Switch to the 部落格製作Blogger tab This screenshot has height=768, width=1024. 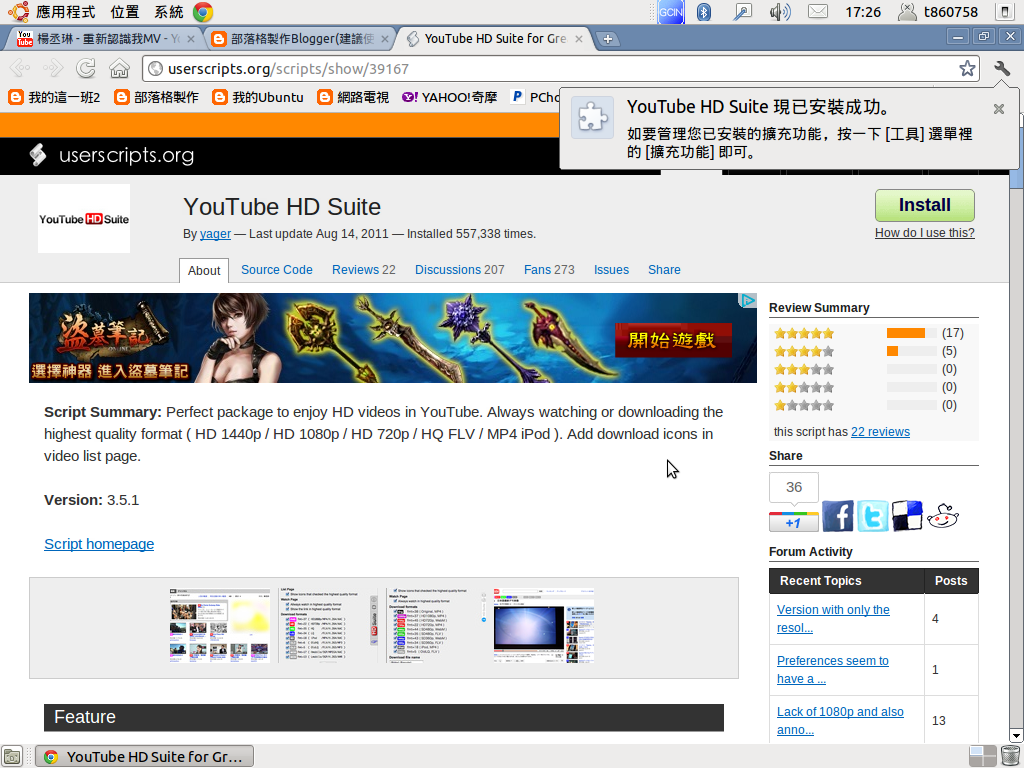(300, 39)
